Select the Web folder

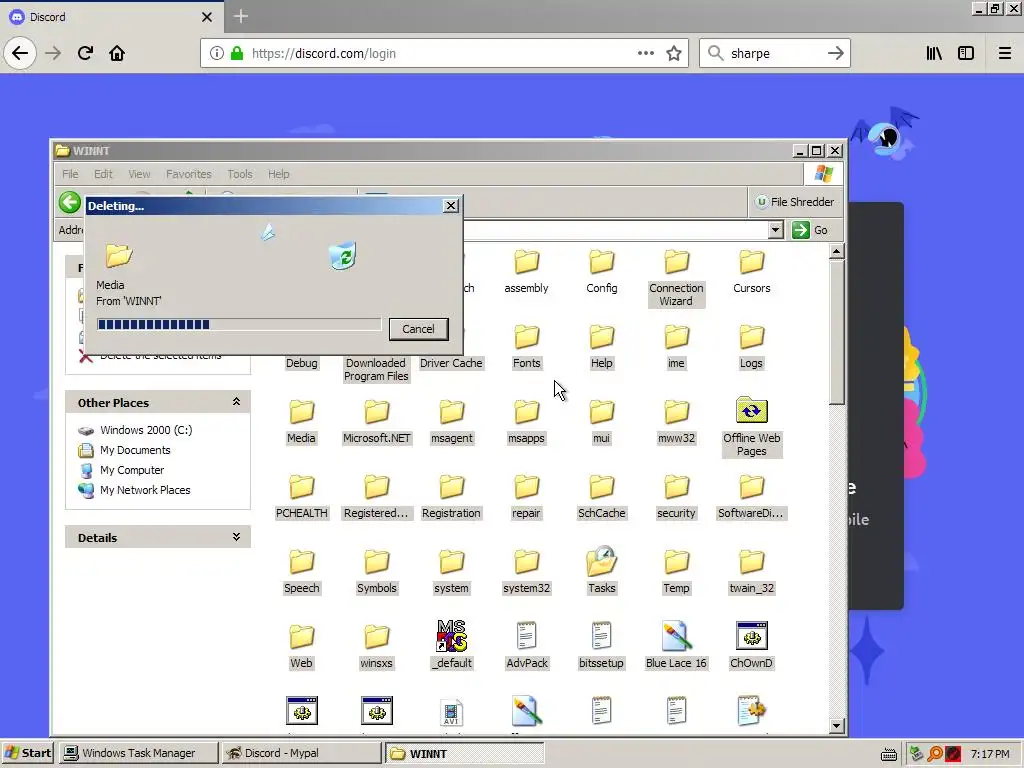point(301,647)
